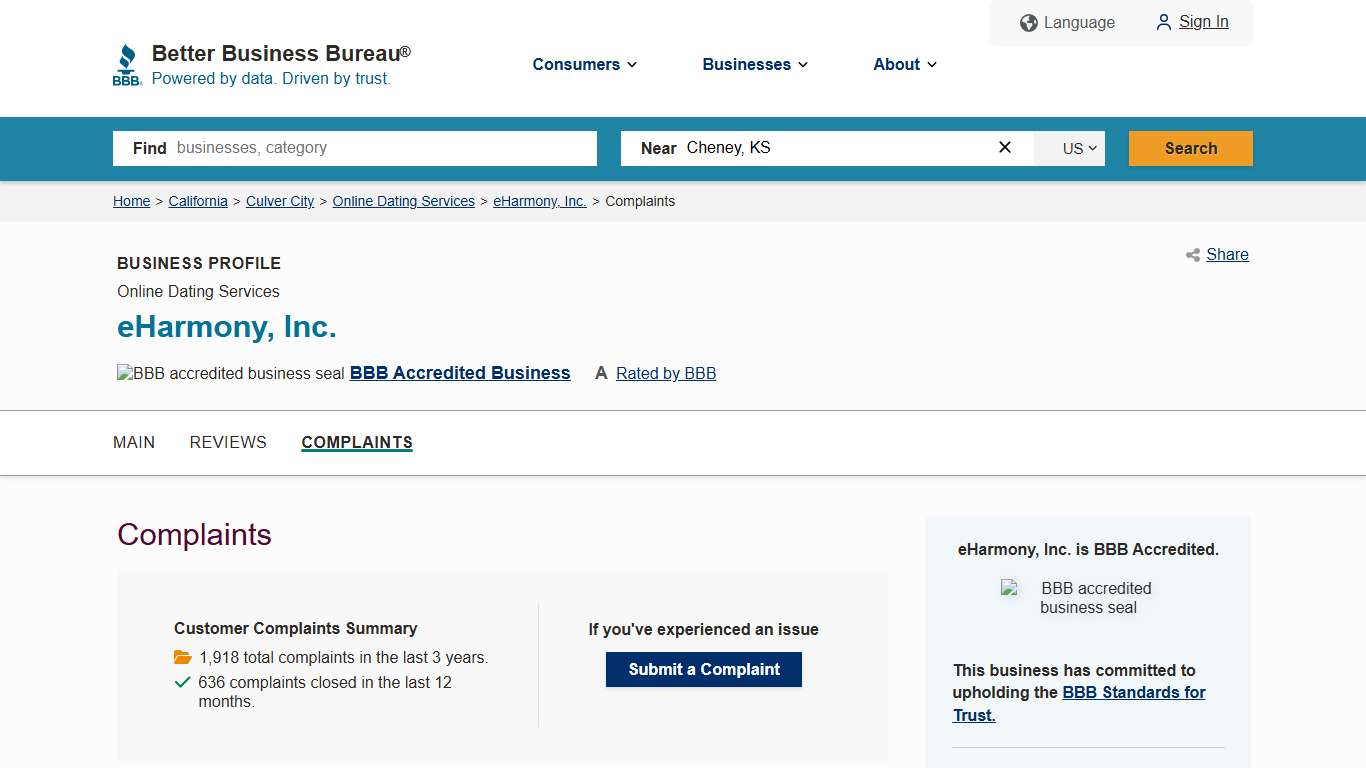Follow the Culver City breadcrumb link
Screen dimensions: 1366x768
pyautogui.click(x=279, y=201)
